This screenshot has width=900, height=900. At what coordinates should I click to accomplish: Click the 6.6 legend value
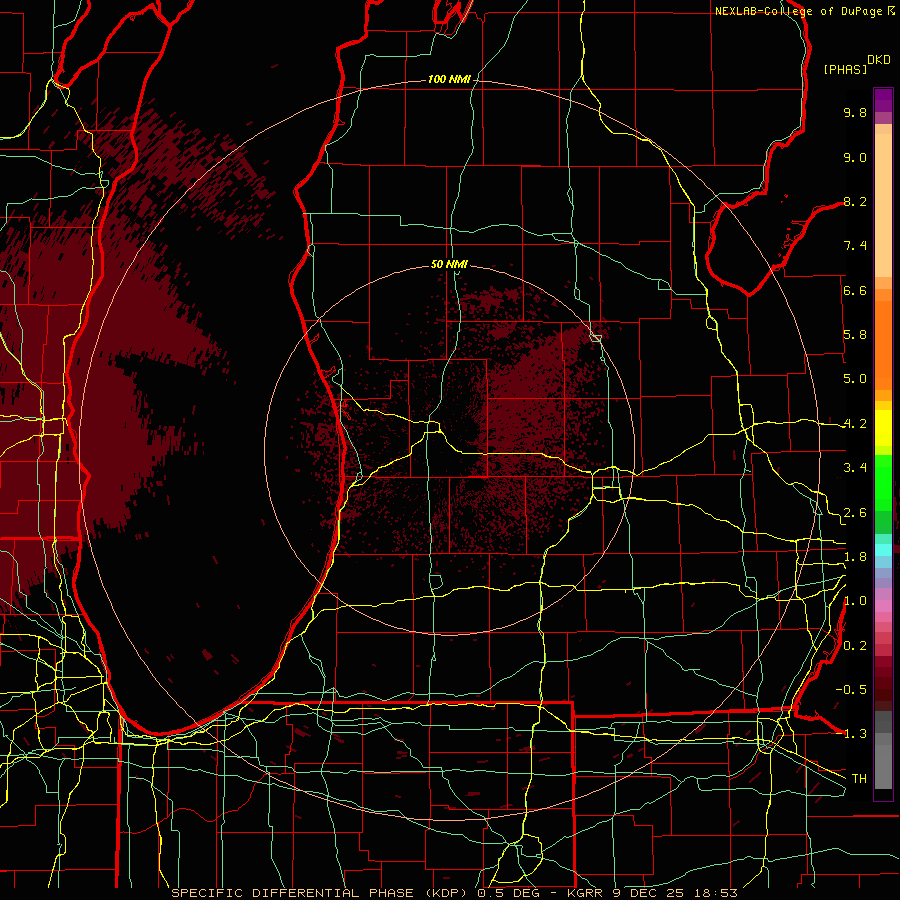(x=855, y=290)
